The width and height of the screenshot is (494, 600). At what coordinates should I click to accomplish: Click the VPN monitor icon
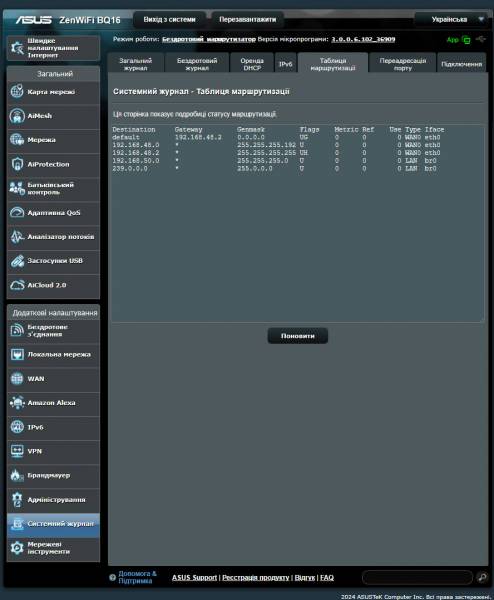(17, 451)
